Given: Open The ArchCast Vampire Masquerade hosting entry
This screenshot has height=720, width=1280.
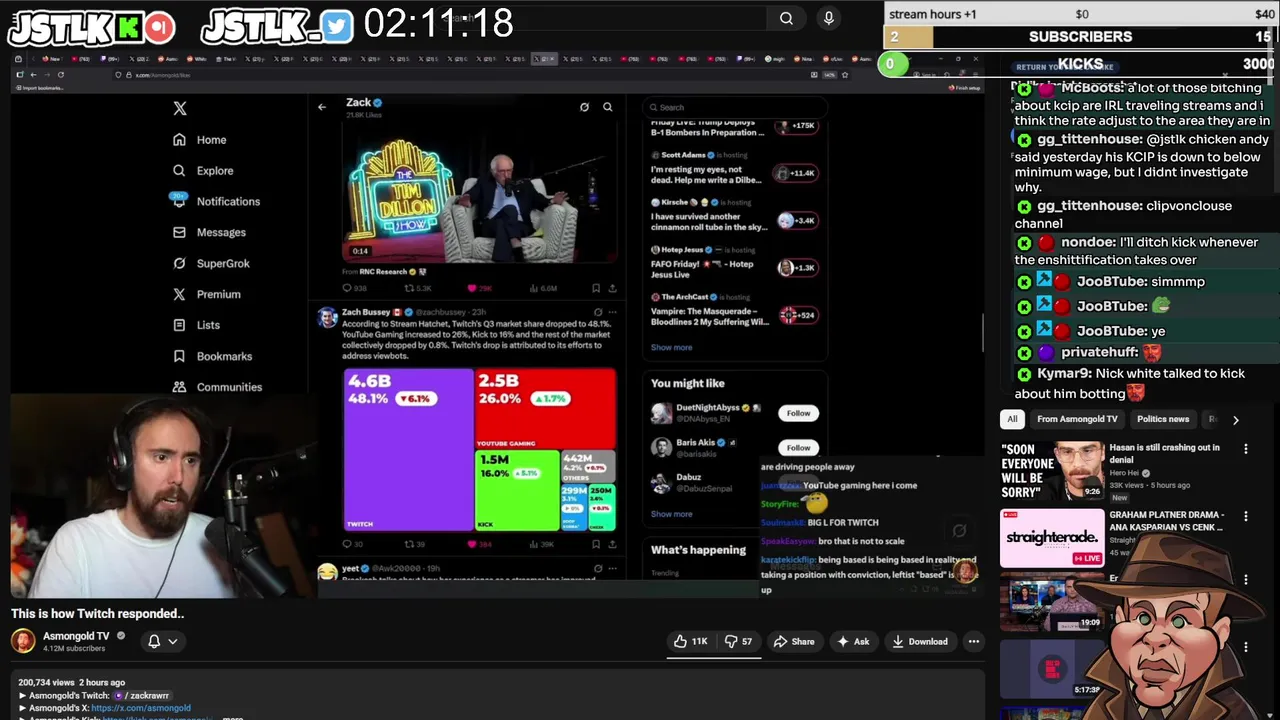Looking at the screenshot, I should click(734, 310).
